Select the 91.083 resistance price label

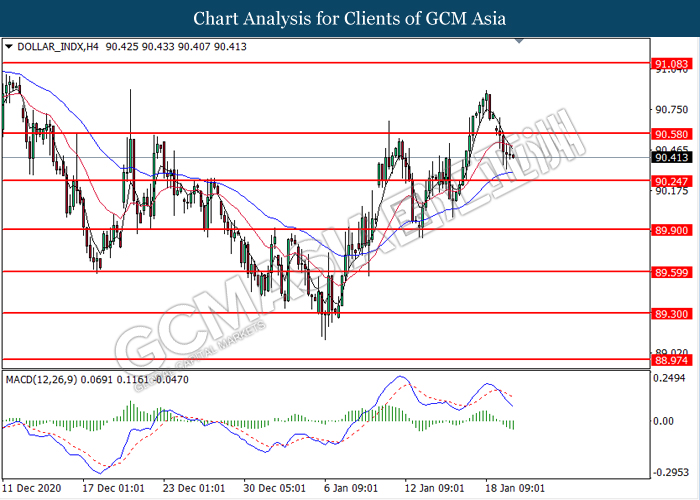[x=669, y=63]
